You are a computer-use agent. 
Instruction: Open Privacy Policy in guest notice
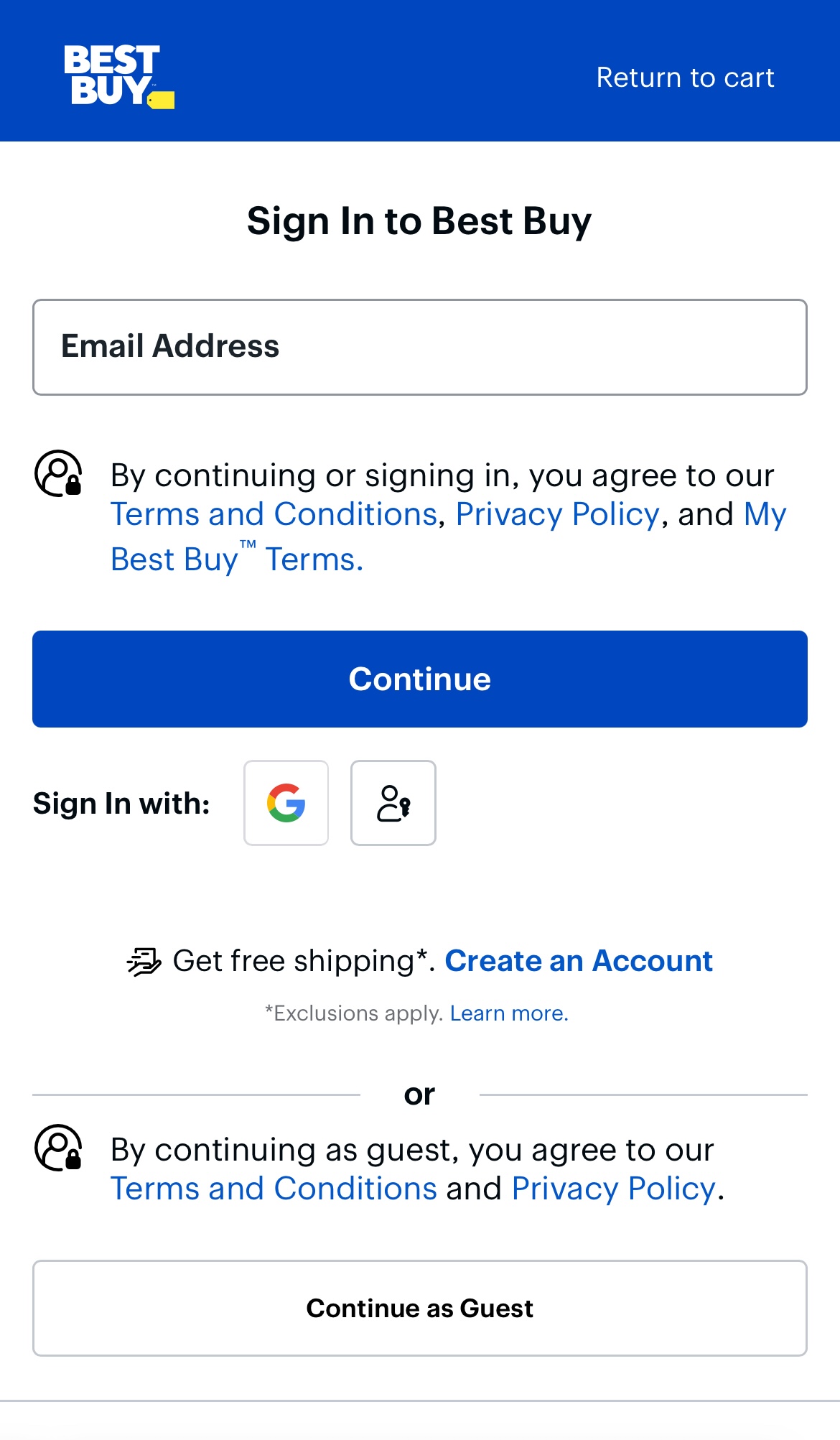[x=613, y=1189]
